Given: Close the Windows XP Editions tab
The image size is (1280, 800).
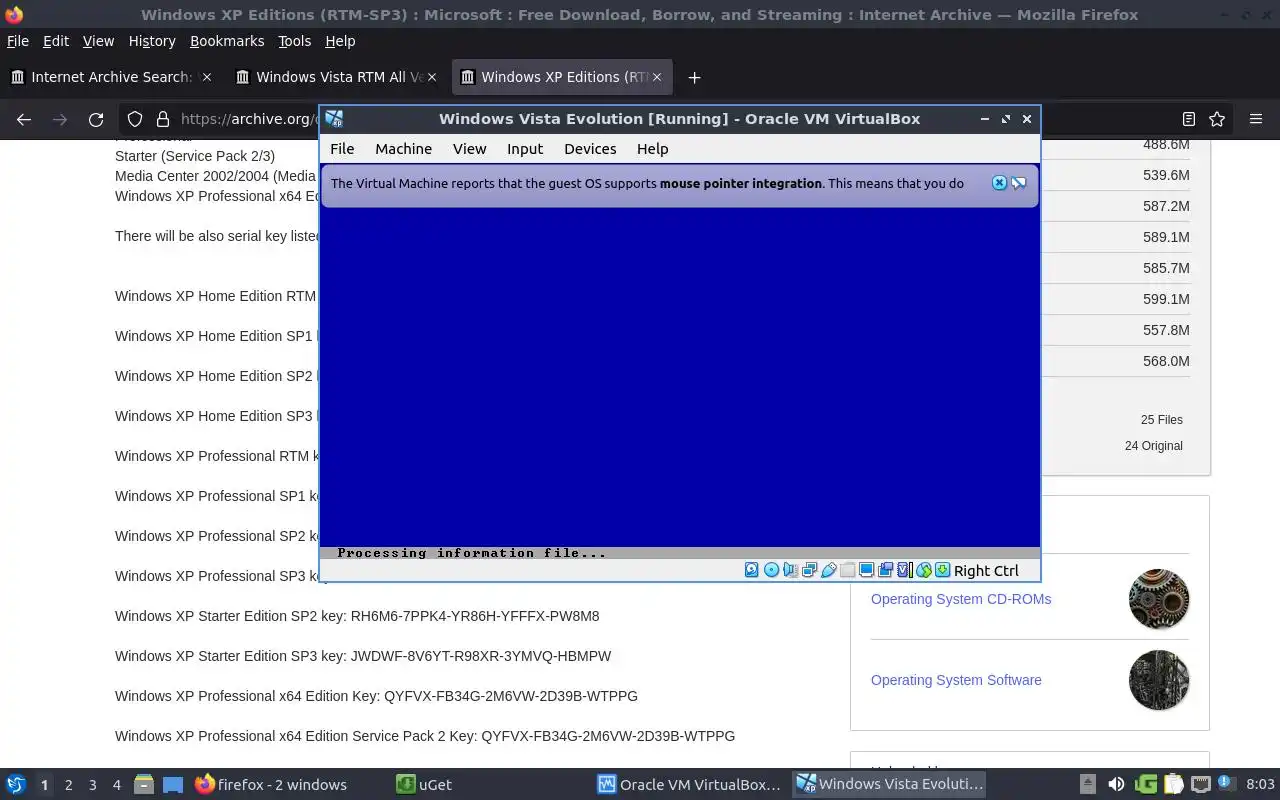Looking at the screenshot, I should (x=657, y=77).
